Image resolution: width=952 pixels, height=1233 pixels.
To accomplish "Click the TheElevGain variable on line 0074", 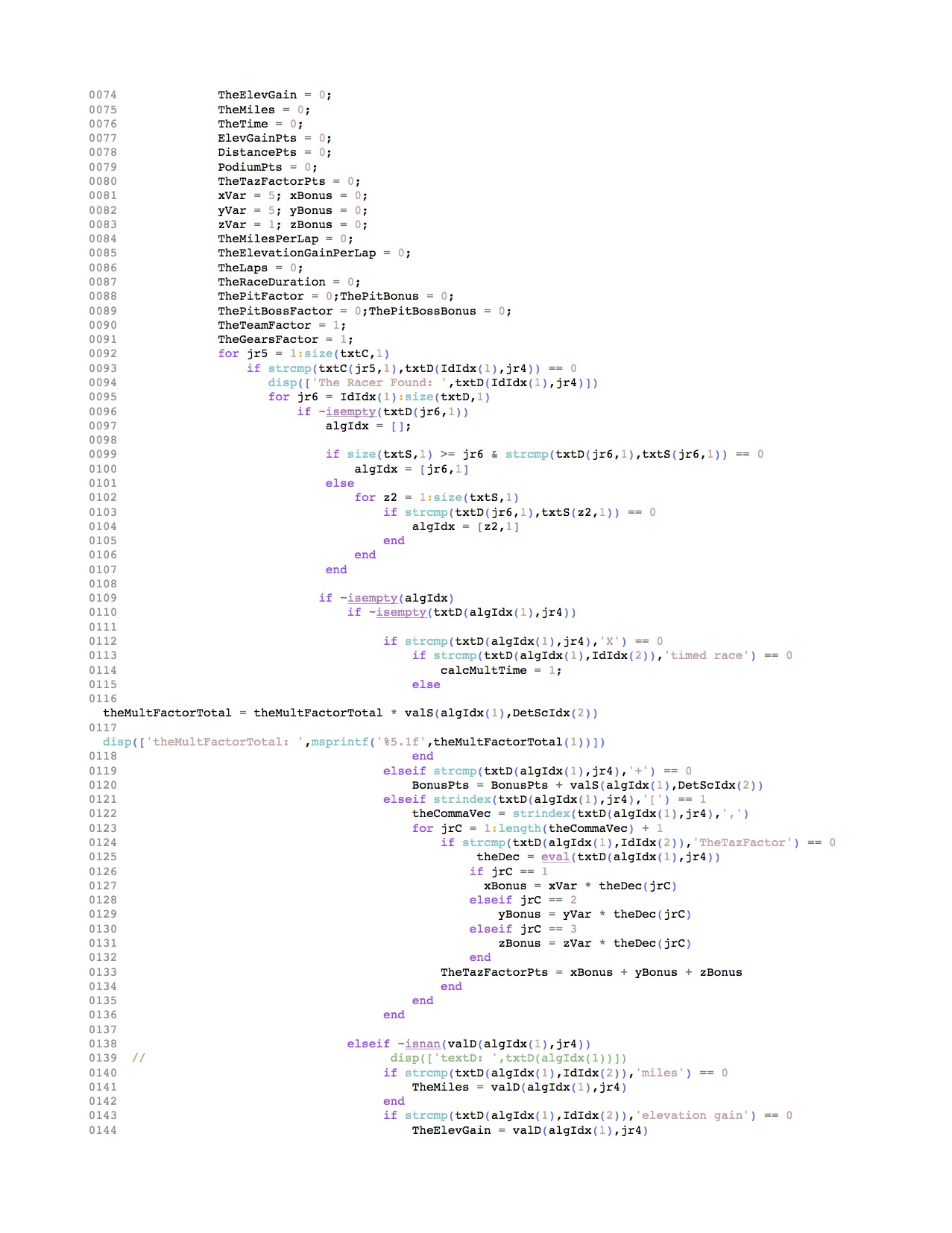I will [257, 95].
